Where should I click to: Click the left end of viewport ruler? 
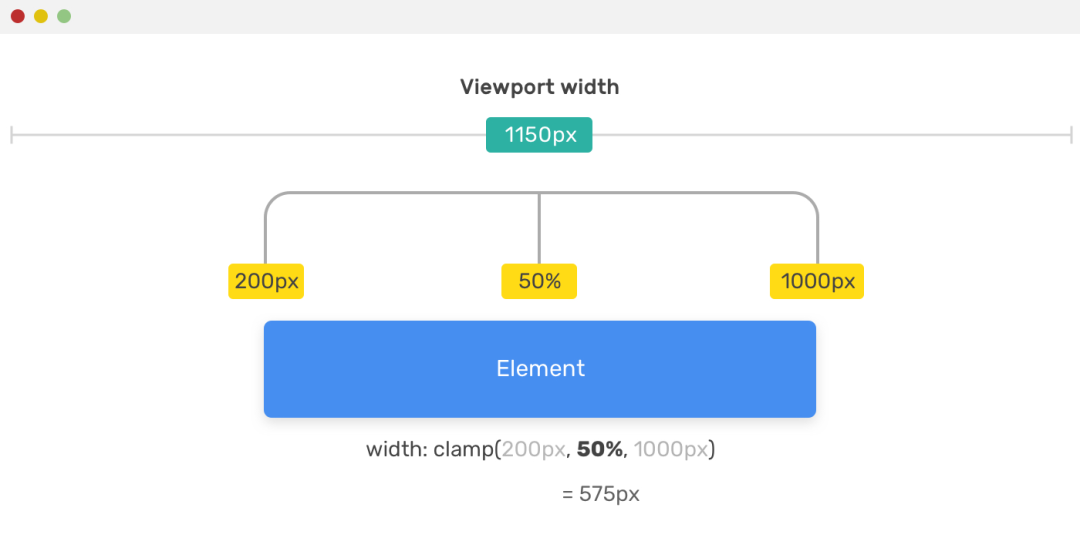tap(12, 135)
